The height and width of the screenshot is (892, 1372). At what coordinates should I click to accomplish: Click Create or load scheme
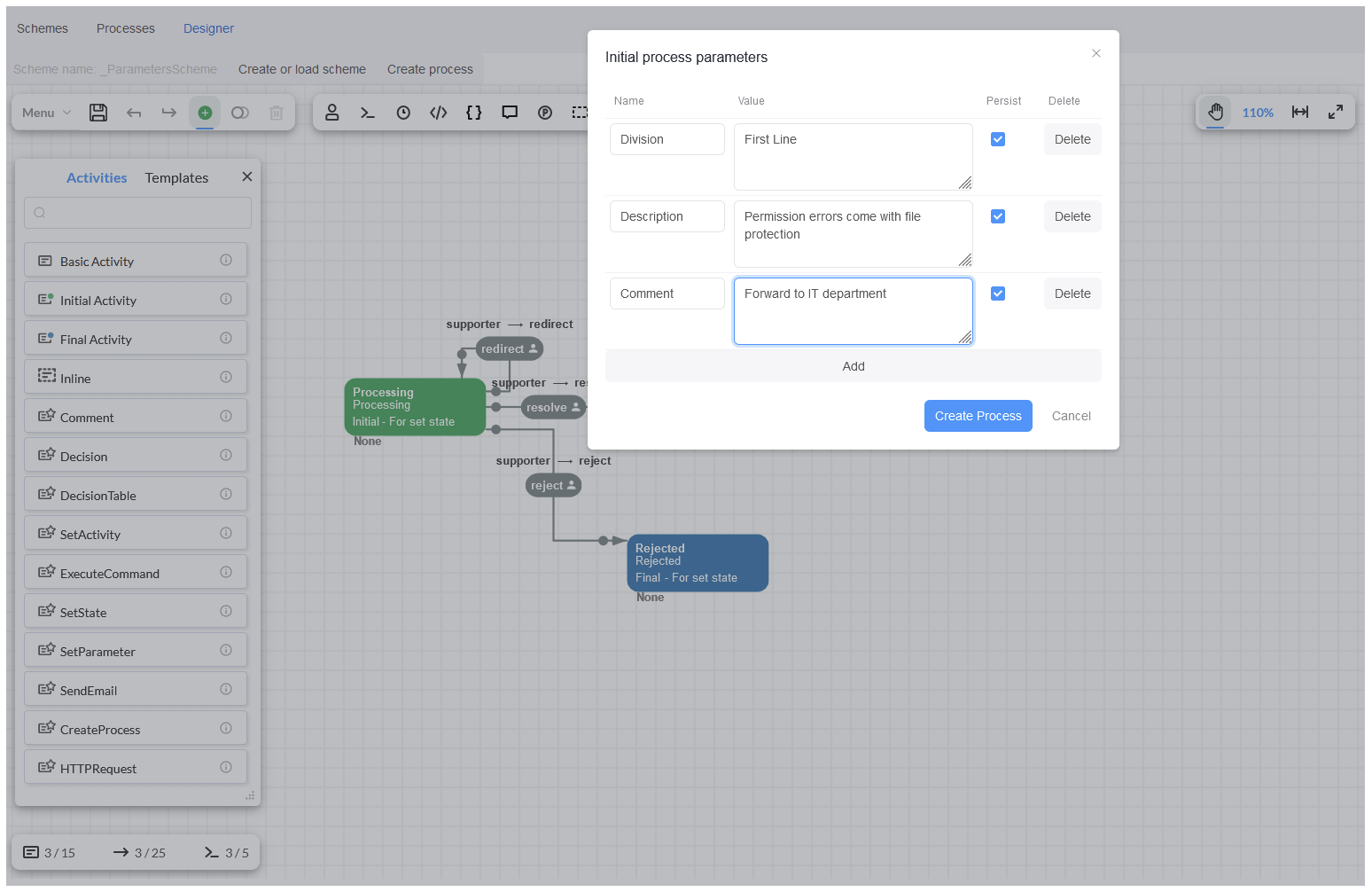click(x=302, y=69)
